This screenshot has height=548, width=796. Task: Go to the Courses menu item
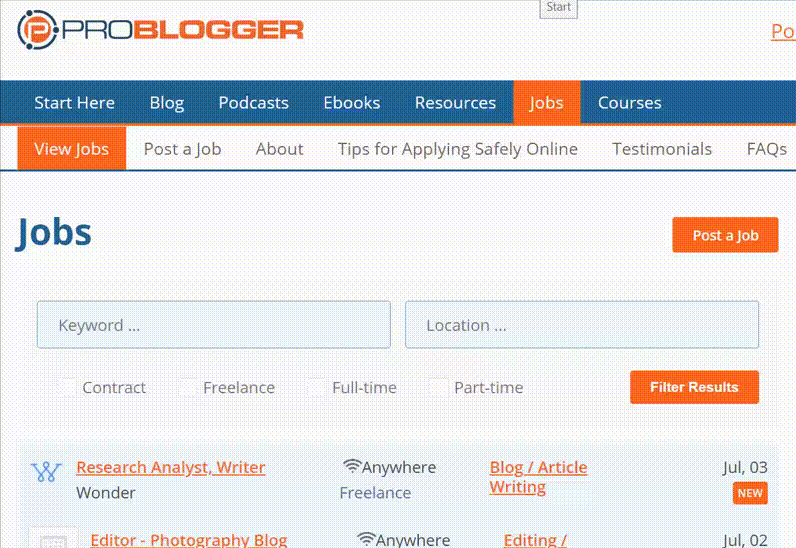pyautogui.click(x=629, y=103)
